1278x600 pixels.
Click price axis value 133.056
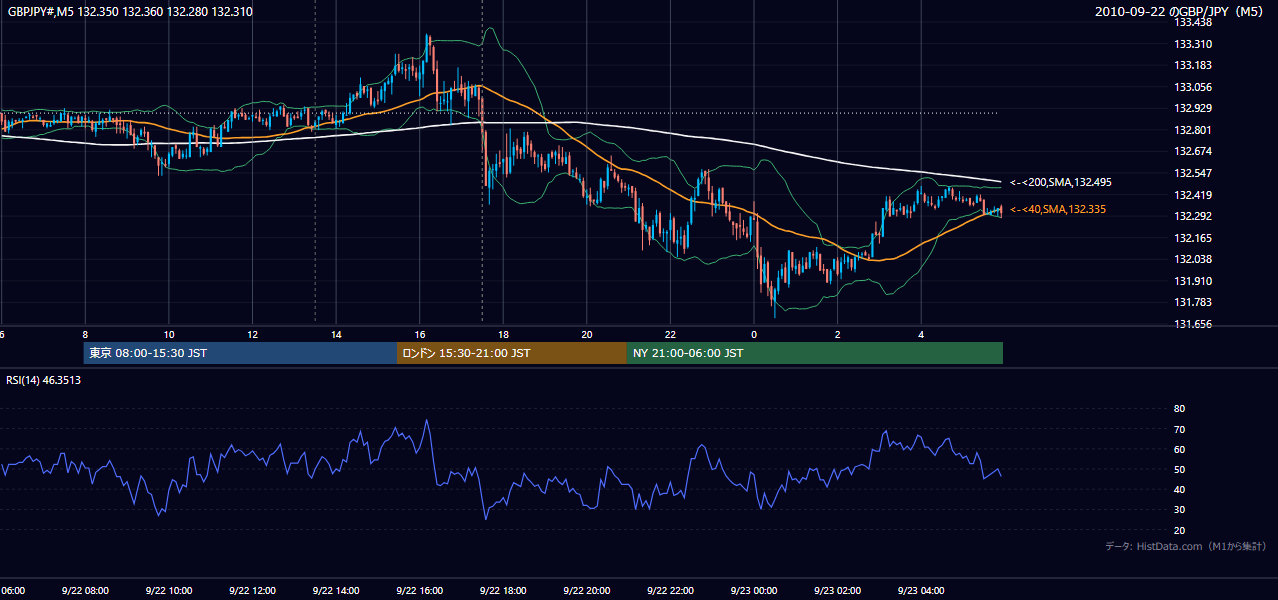(x=1194, y=87)
